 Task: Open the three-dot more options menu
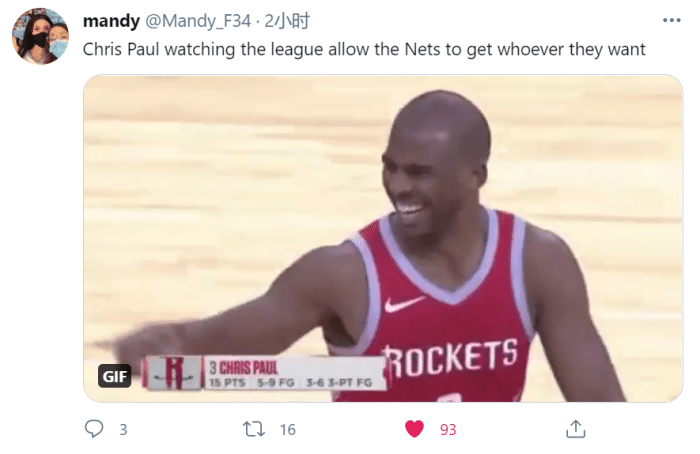(x=671, y=20)
